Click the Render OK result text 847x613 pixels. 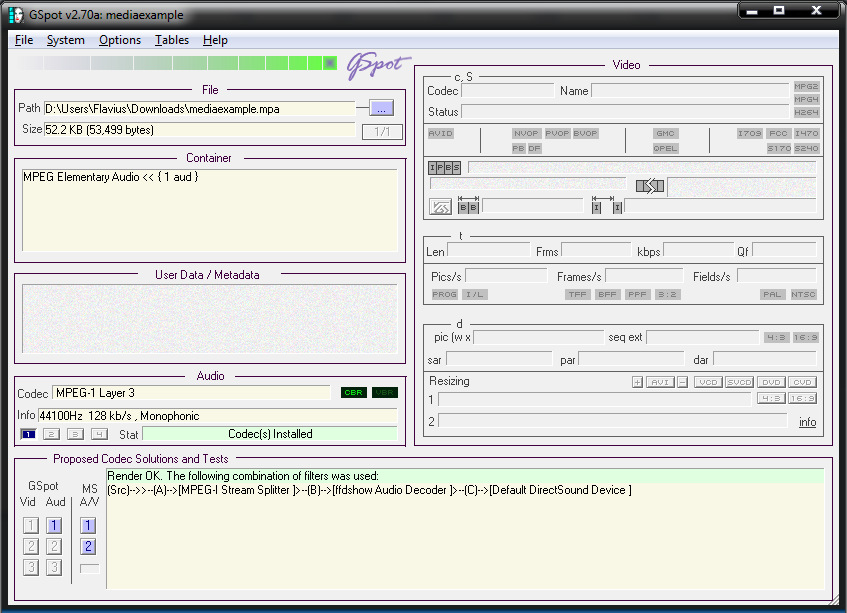[243, 476]
